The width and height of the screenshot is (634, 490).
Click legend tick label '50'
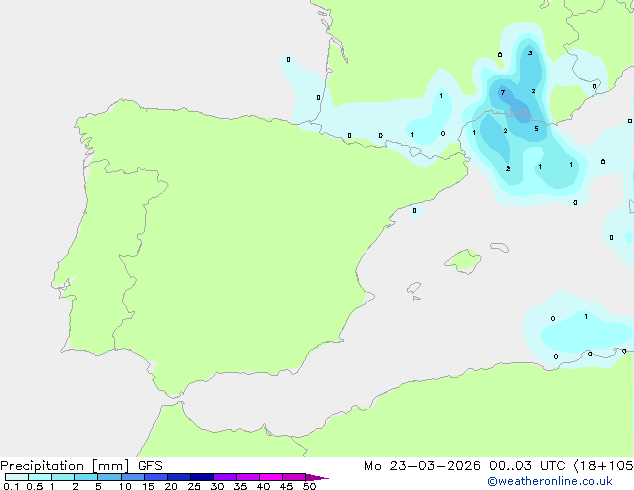pyautogui.click(x=309, y=486)
